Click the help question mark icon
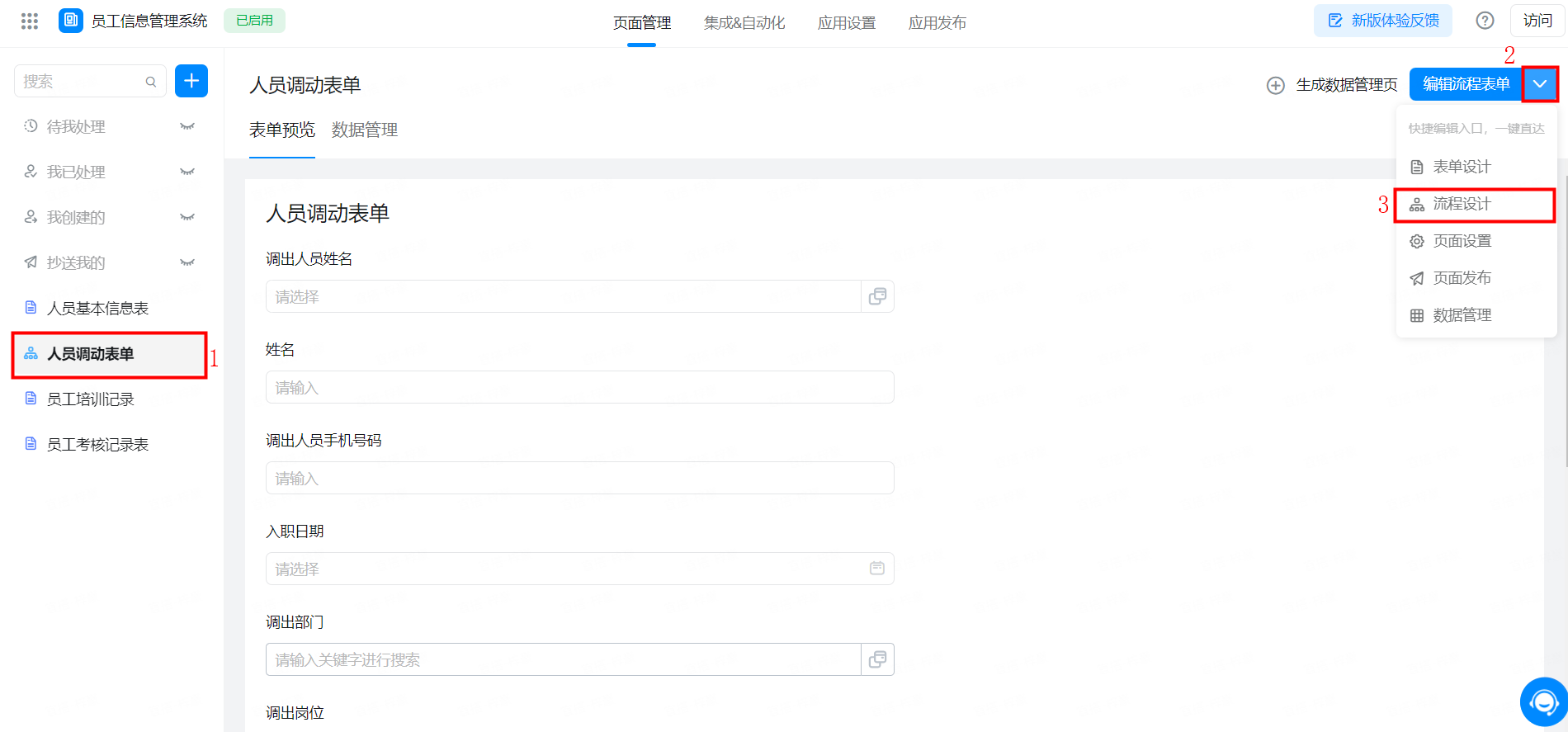 (x=1485, y=21)
